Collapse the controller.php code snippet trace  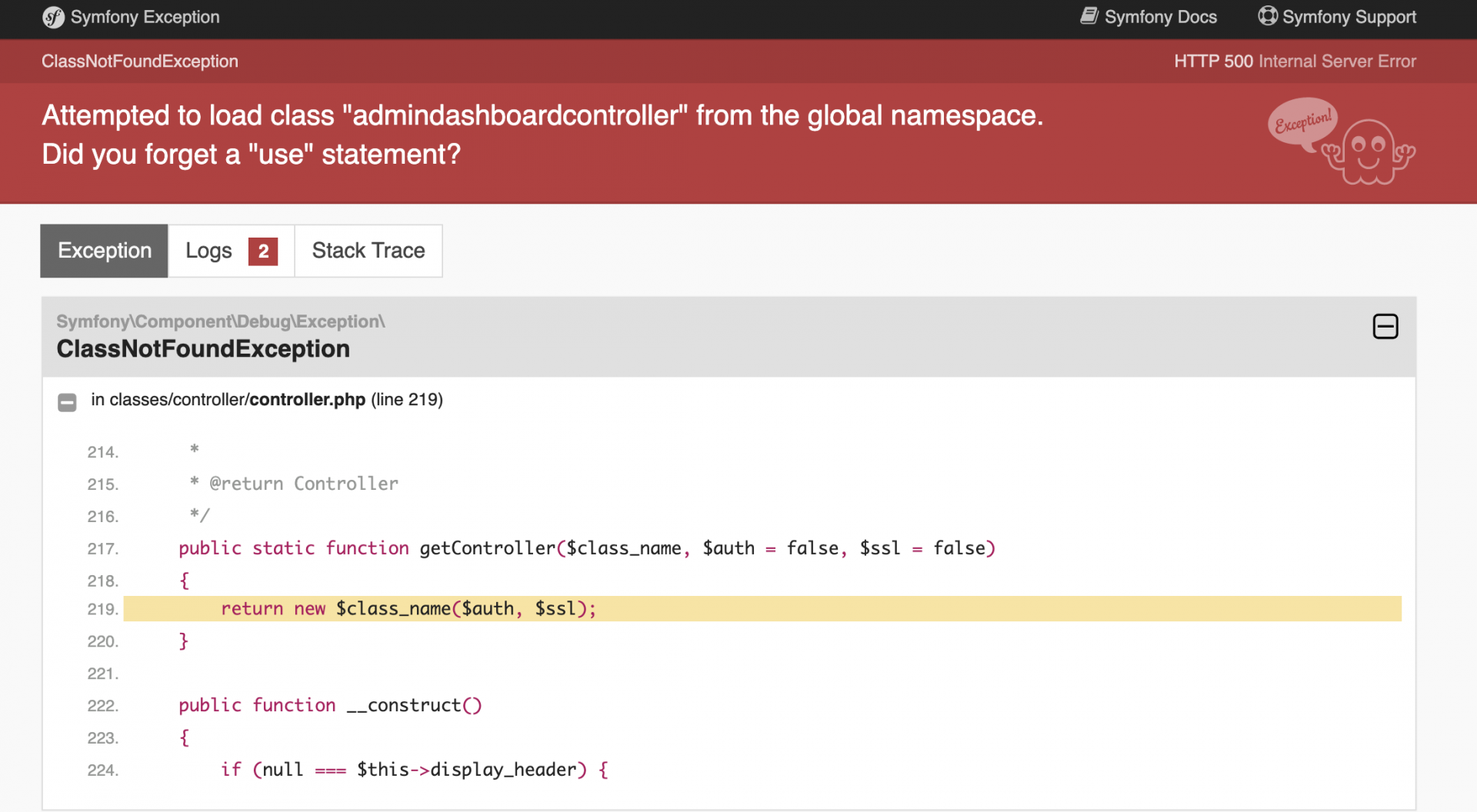coord(68,402)
